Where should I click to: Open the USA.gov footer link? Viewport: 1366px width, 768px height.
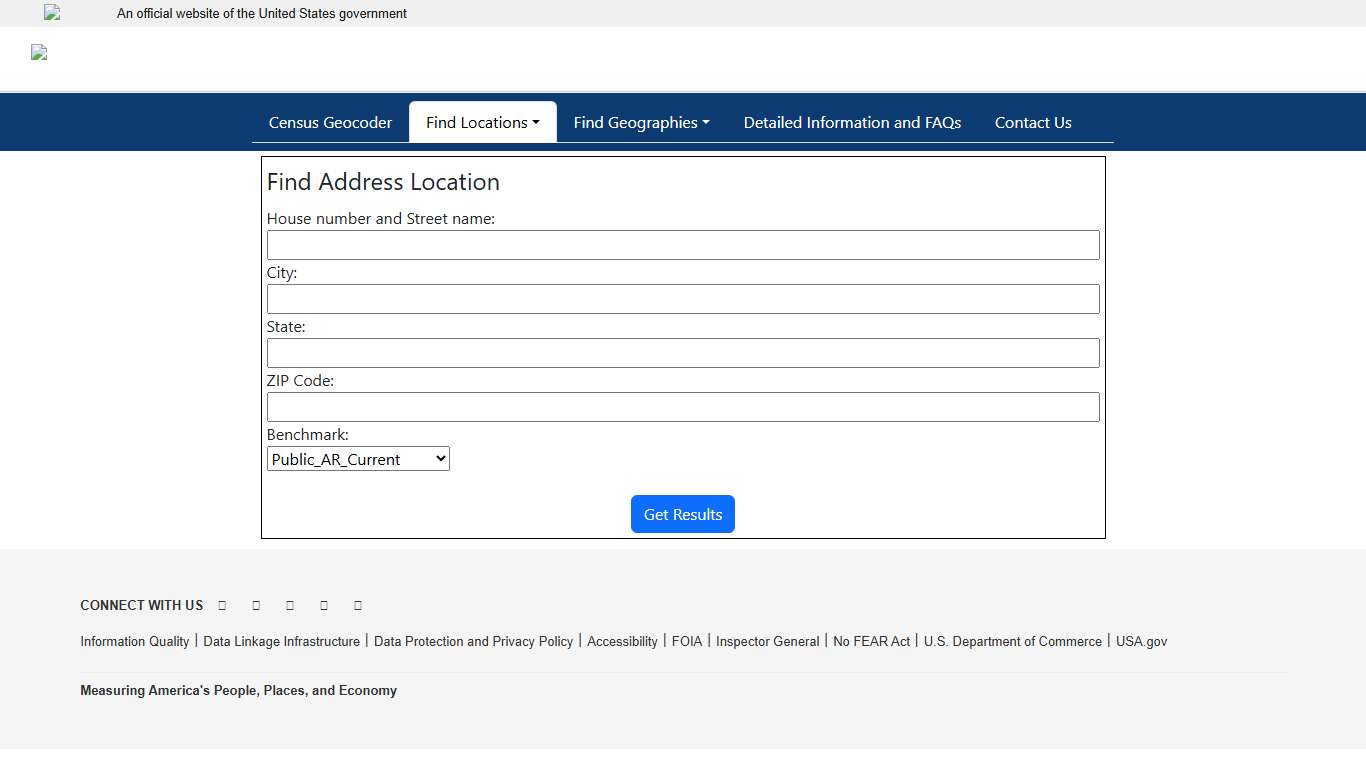pyautogui.click(x=1141, y=641)
